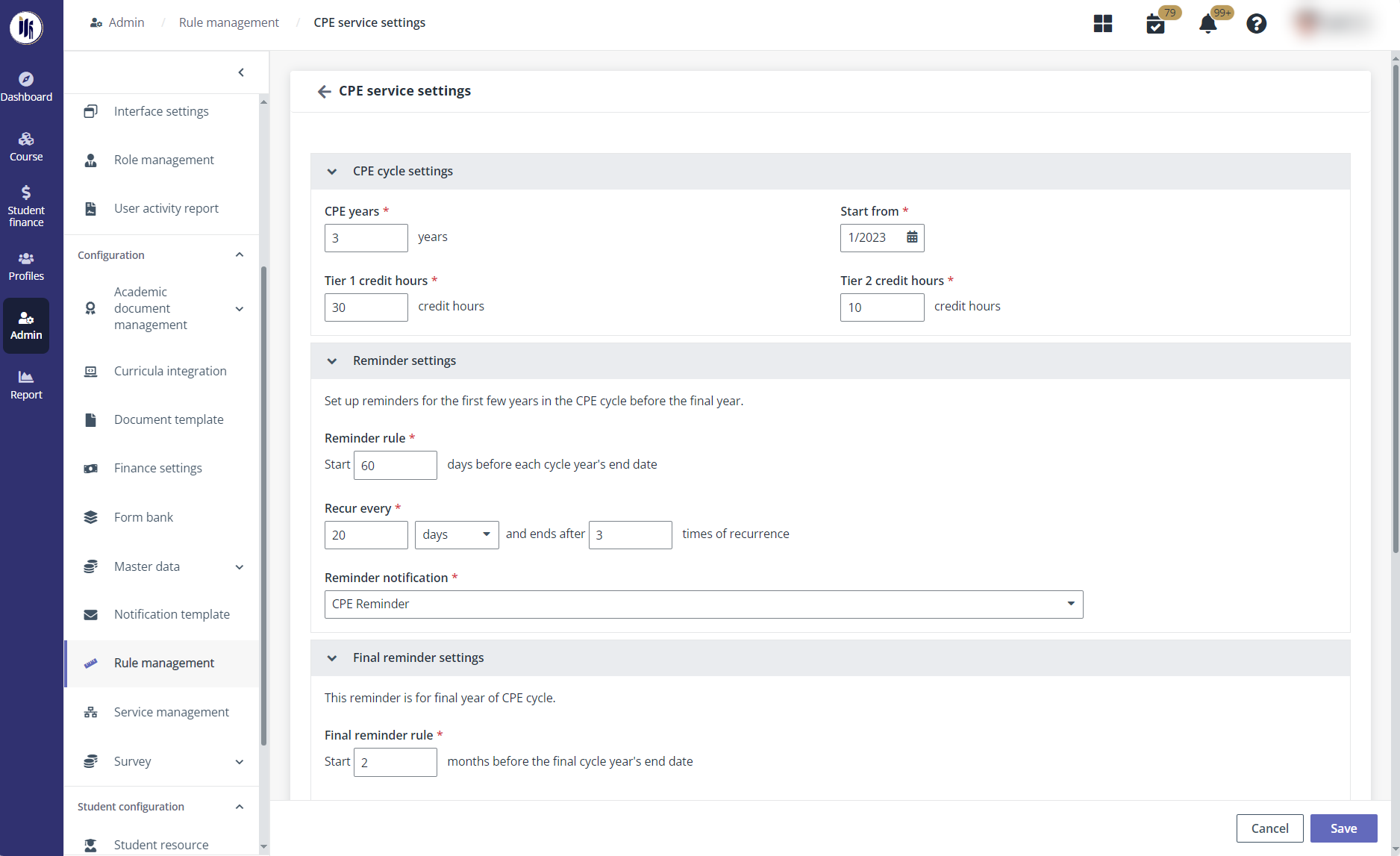Open Student resource menu item
This screenshot has height=856, width=1400.
click(x=161, y=845)
